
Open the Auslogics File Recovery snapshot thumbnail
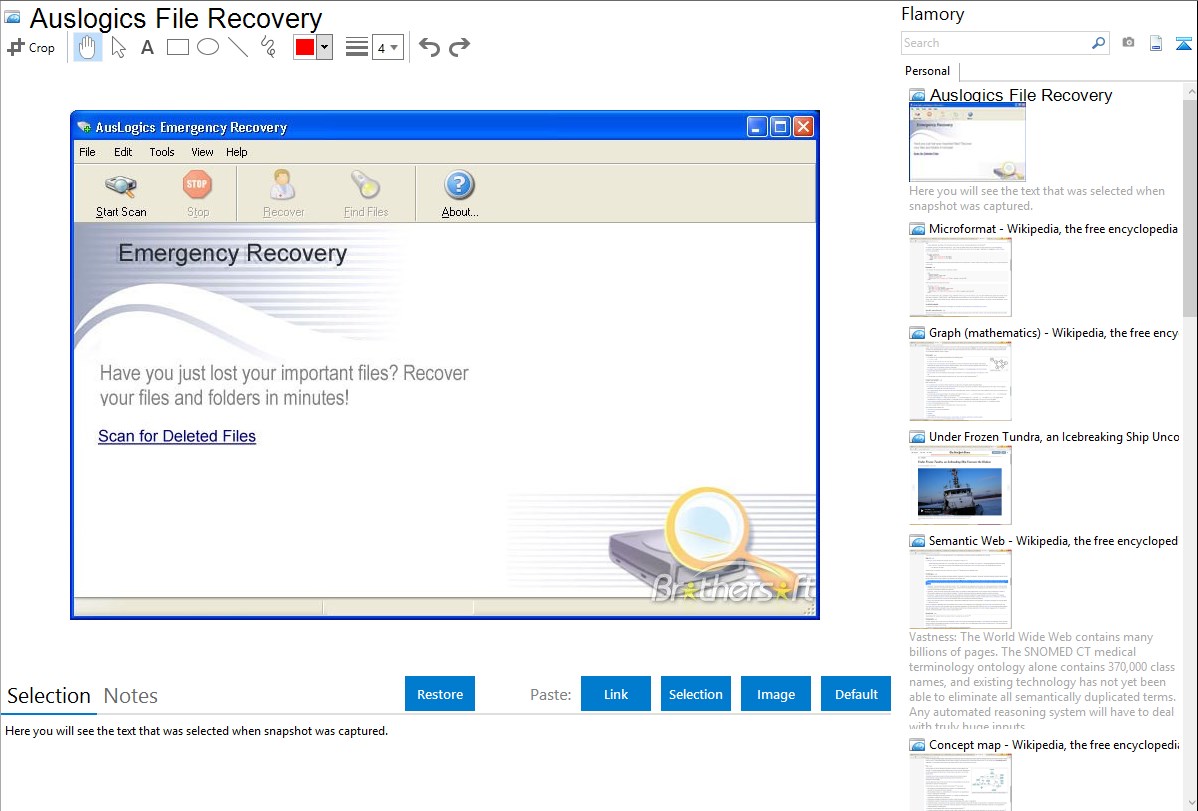[966, 142]
